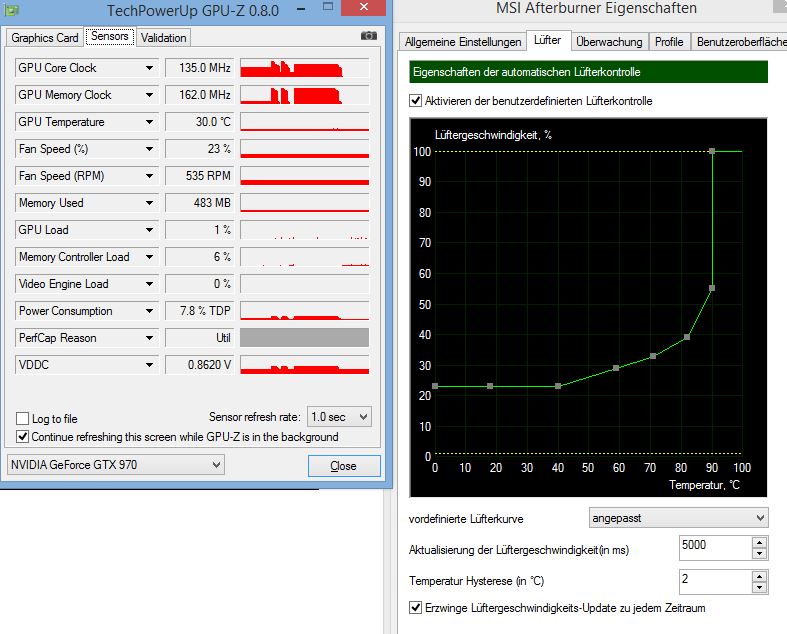Toggle Aktivieren der benutzerdefinierten Lüfterkontrolle checkbox
This screenshot has width=787, height=634.
[416, 100]
